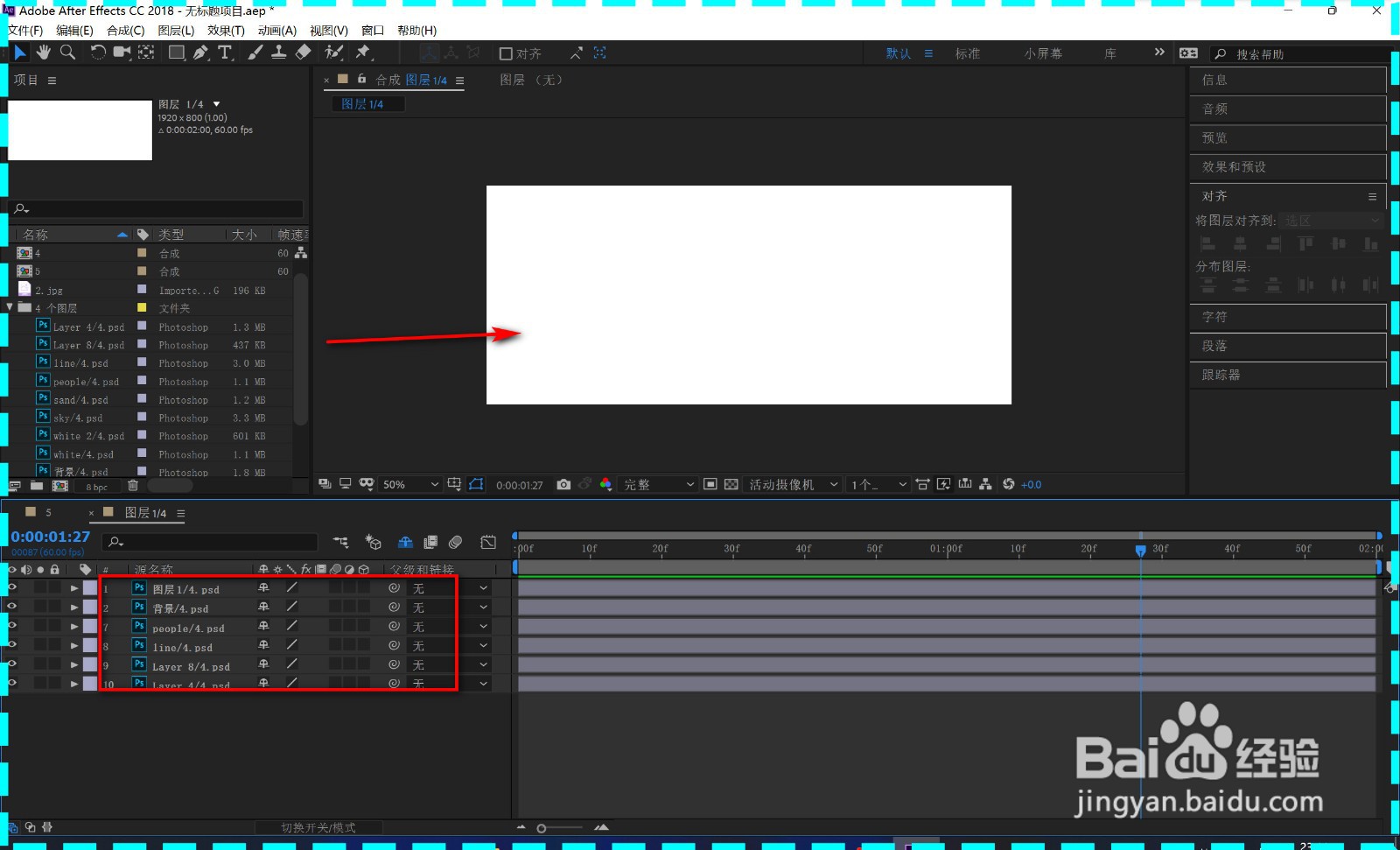
Task: Select the Roto Brush tool
Action: click(333, 53)
